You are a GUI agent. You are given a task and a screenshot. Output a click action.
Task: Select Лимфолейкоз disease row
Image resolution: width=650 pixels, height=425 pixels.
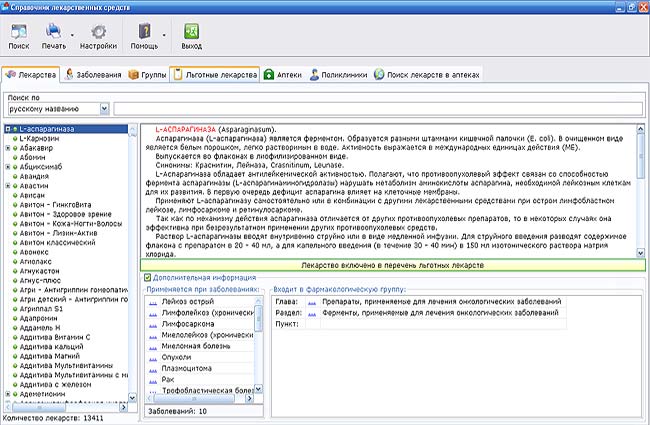point(199,313)
